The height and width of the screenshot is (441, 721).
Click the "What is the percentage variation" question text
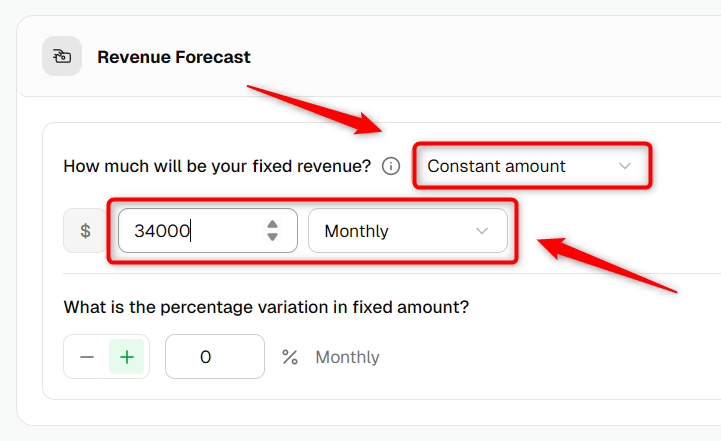pyautogui.click(x=266, y=307)
